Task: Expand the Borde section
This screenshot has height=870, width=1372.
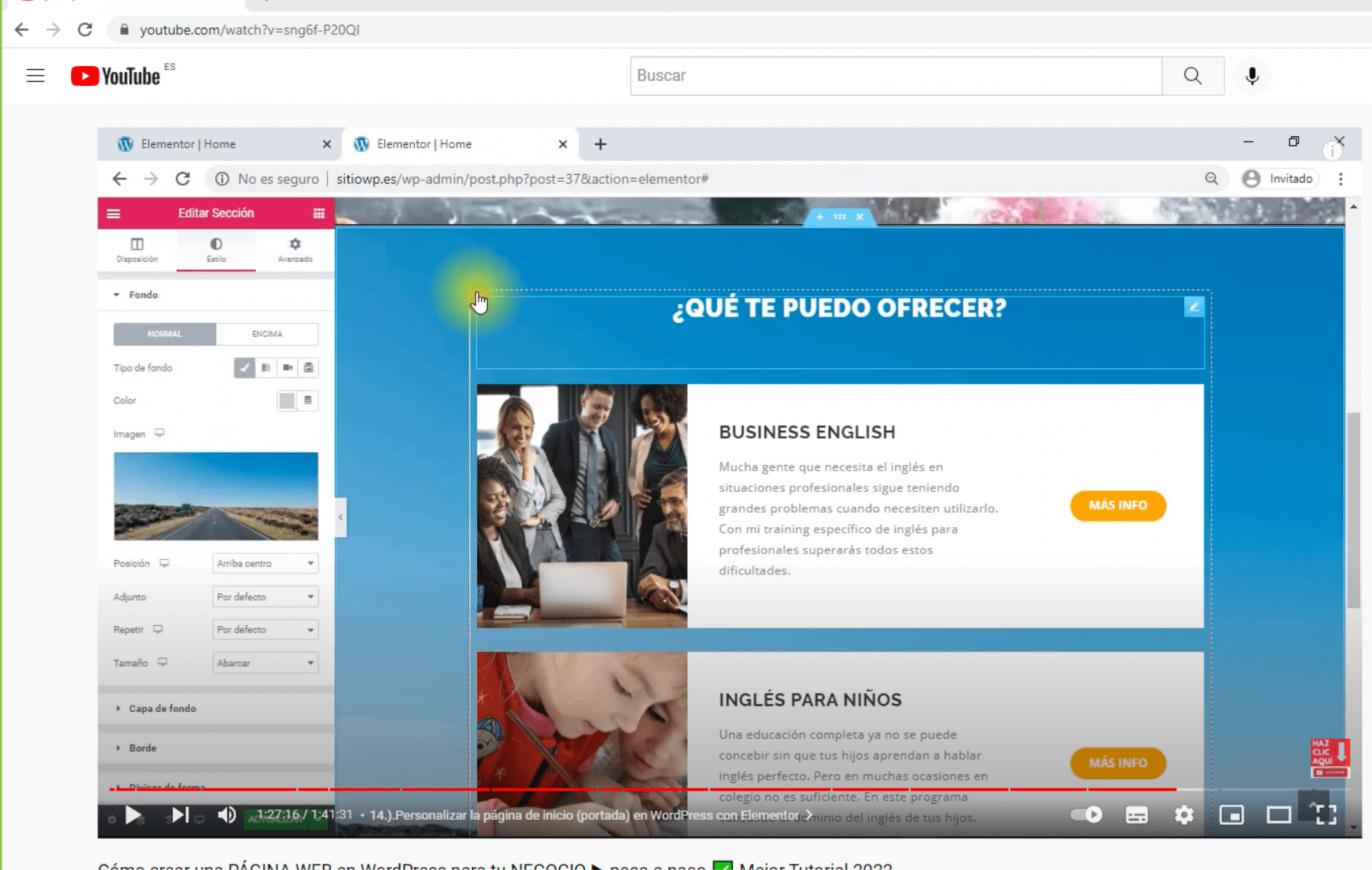Action: pyautogui.click(x=216, y=748)
